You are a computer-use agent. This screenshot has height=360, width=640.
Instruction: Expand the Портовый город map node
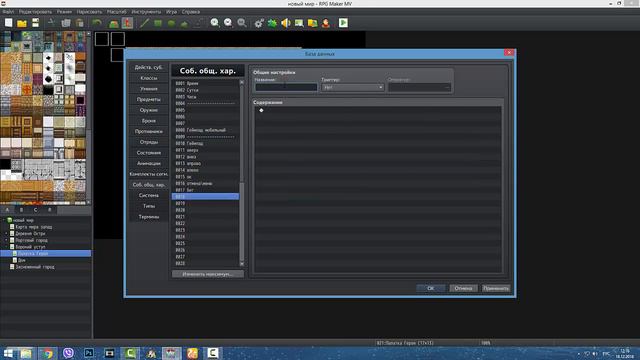7,240
